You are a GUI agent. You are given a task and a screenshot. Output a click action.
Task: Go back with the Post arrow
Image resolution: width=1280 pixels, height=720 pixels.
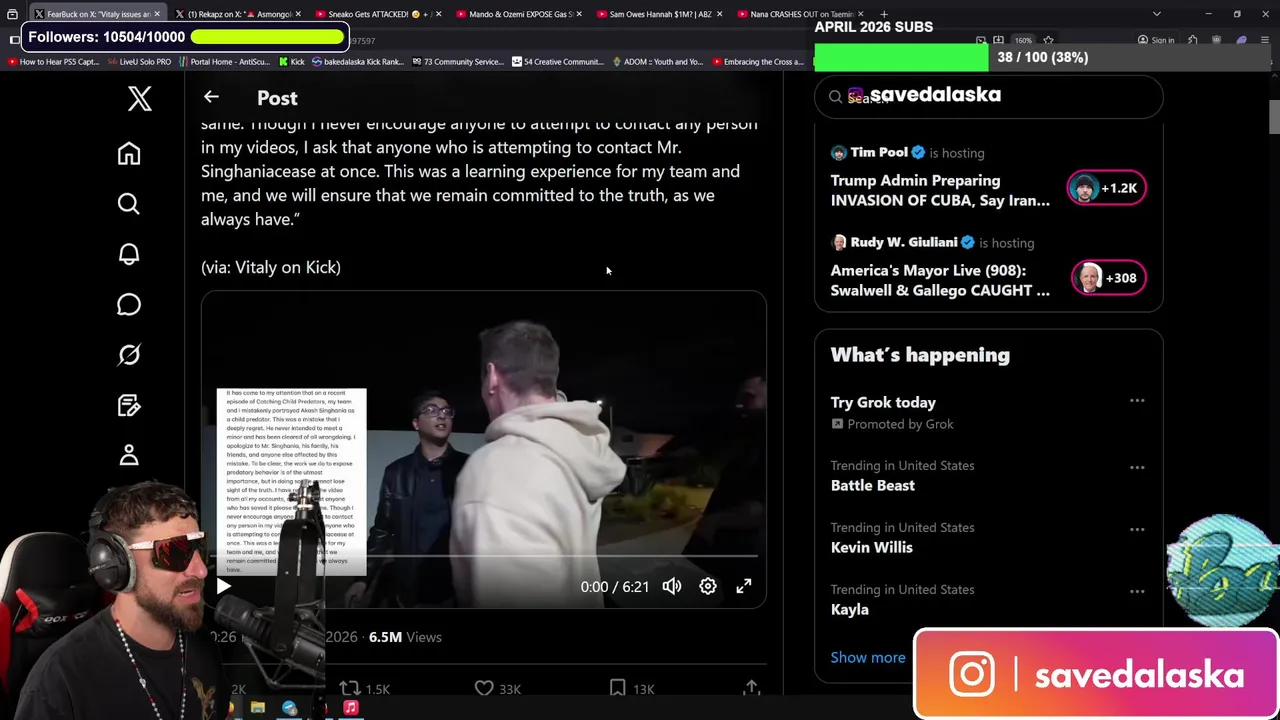(x=211, y=97)
